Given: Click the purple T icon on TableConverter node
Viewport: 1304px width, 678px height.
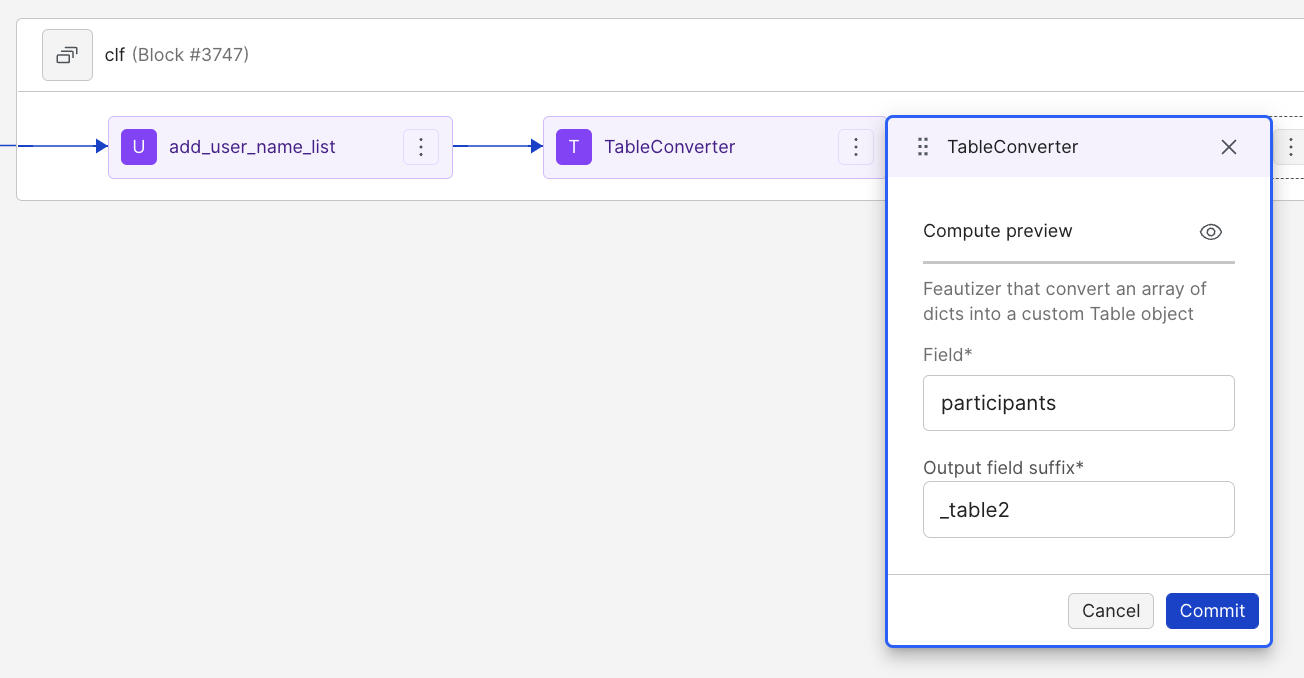Looking at the screenshot, I should [574, 147].
